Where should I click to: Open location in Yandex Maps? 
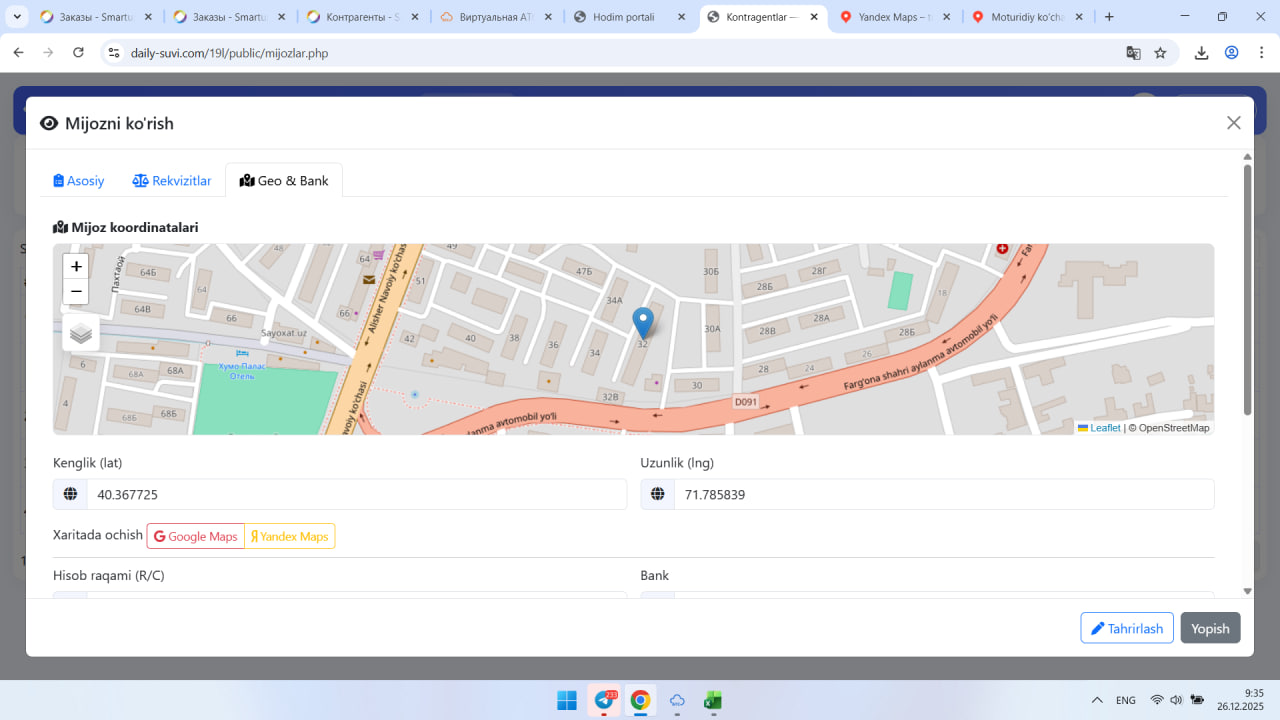point(290,537)
